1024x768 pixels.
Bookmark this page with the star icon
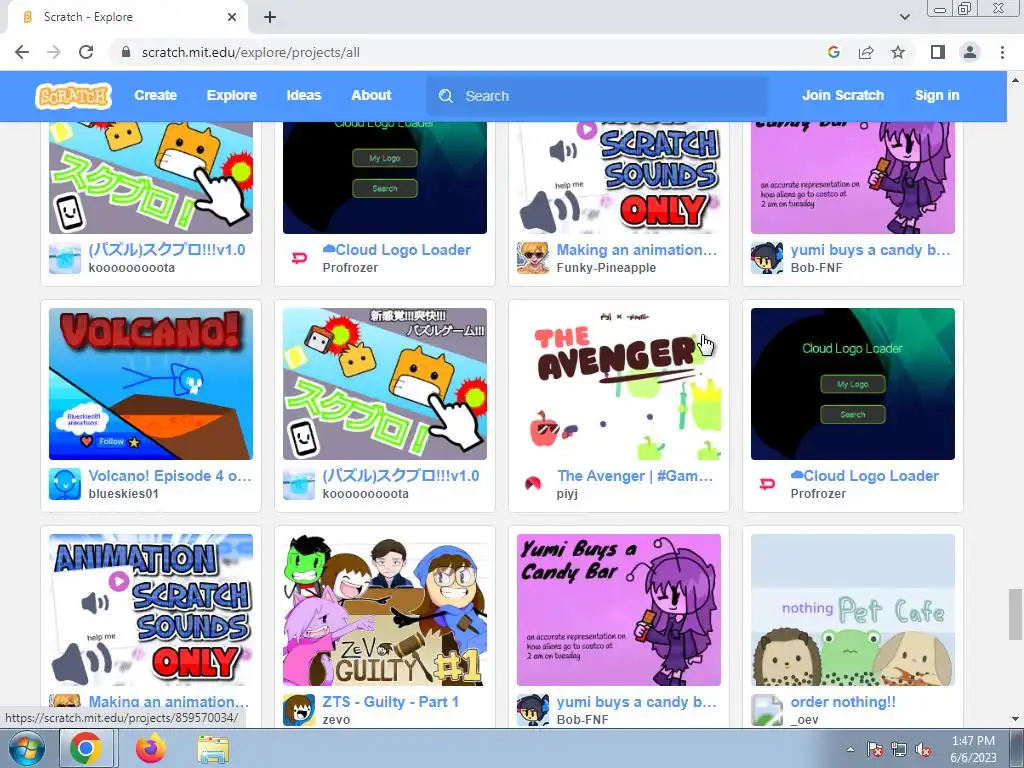point(898,52)
